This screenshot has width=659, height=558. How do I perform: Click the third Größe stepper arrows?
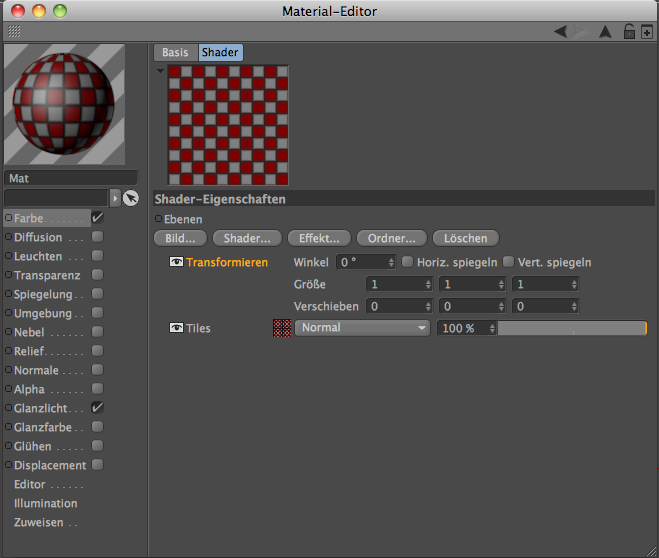pos(574,284)
